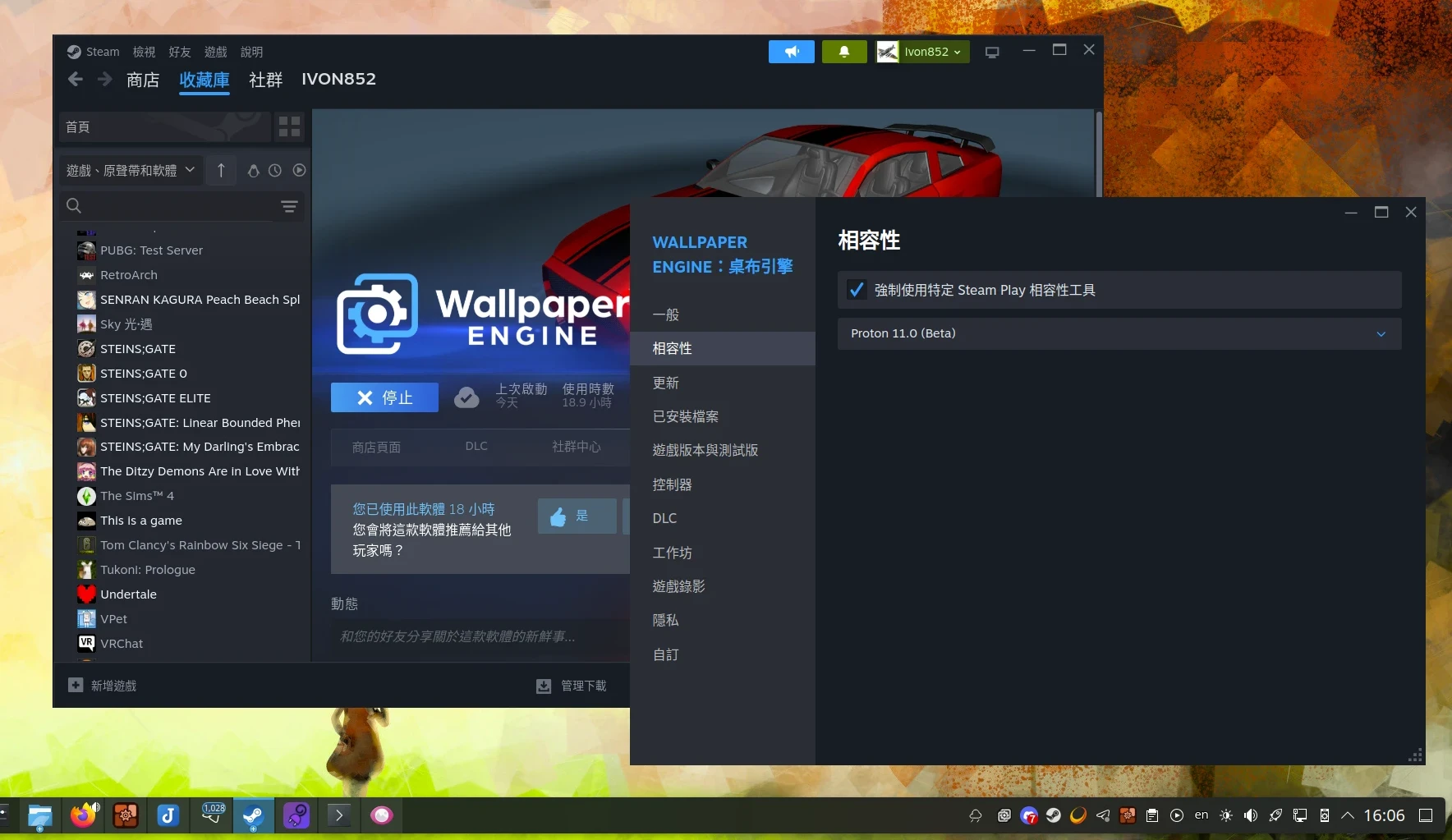Screen dimensions: 1452x840
Task: Open the library advanced filter options
Action: pyautogui.click(x=289, y=206)
